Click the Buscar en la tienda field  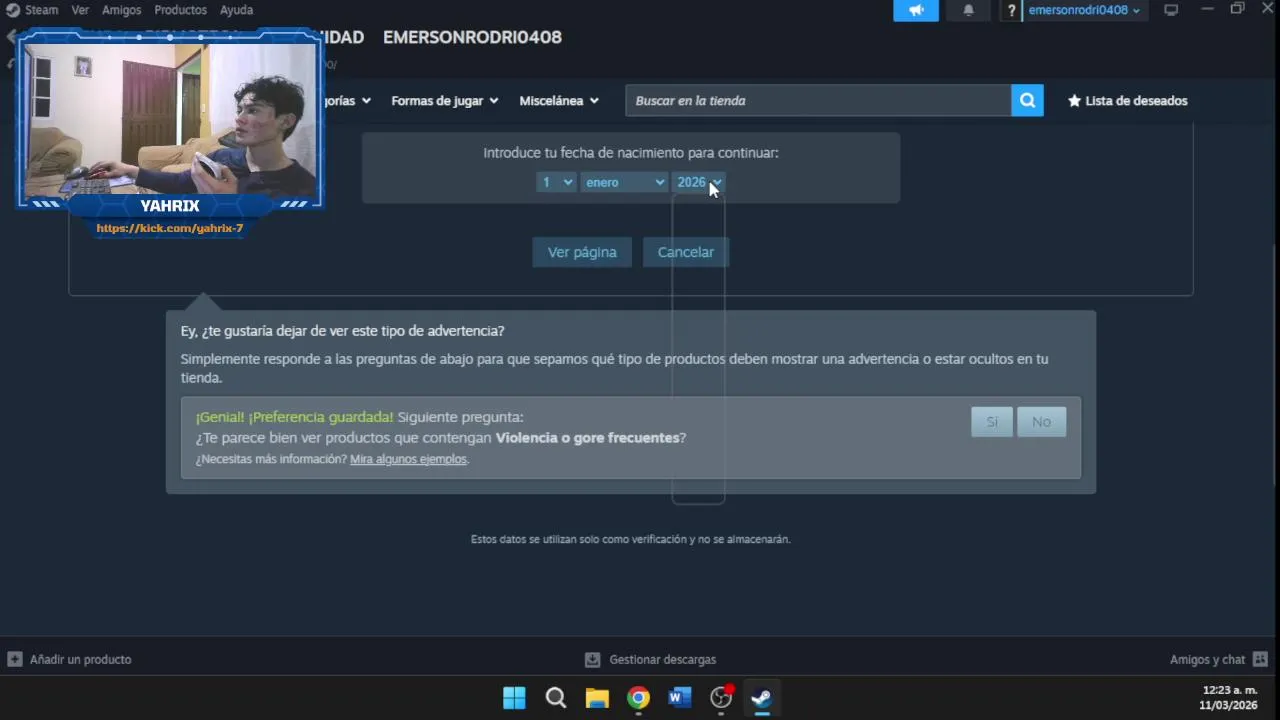point(818,100)
